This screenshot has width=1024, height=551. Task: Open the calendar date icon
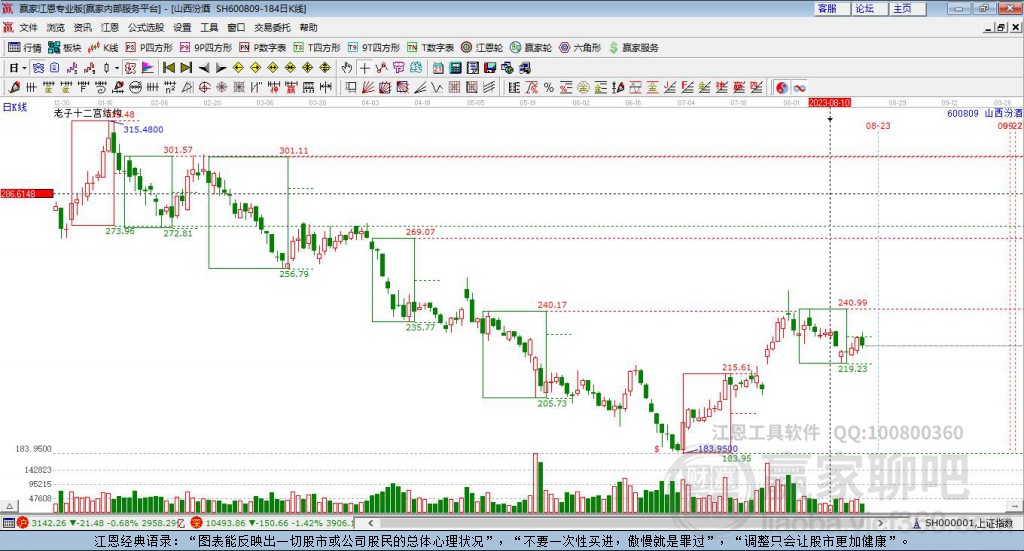[x=438, y=68]
